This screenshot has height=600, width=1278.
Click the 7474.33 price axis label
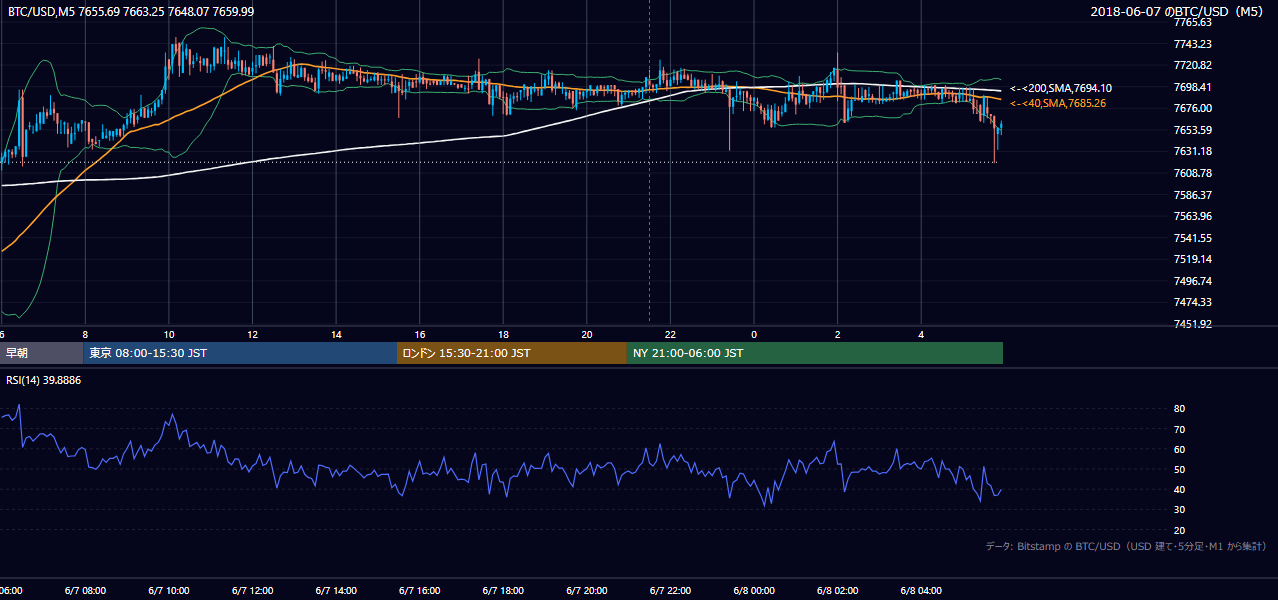pos(1193,302)
